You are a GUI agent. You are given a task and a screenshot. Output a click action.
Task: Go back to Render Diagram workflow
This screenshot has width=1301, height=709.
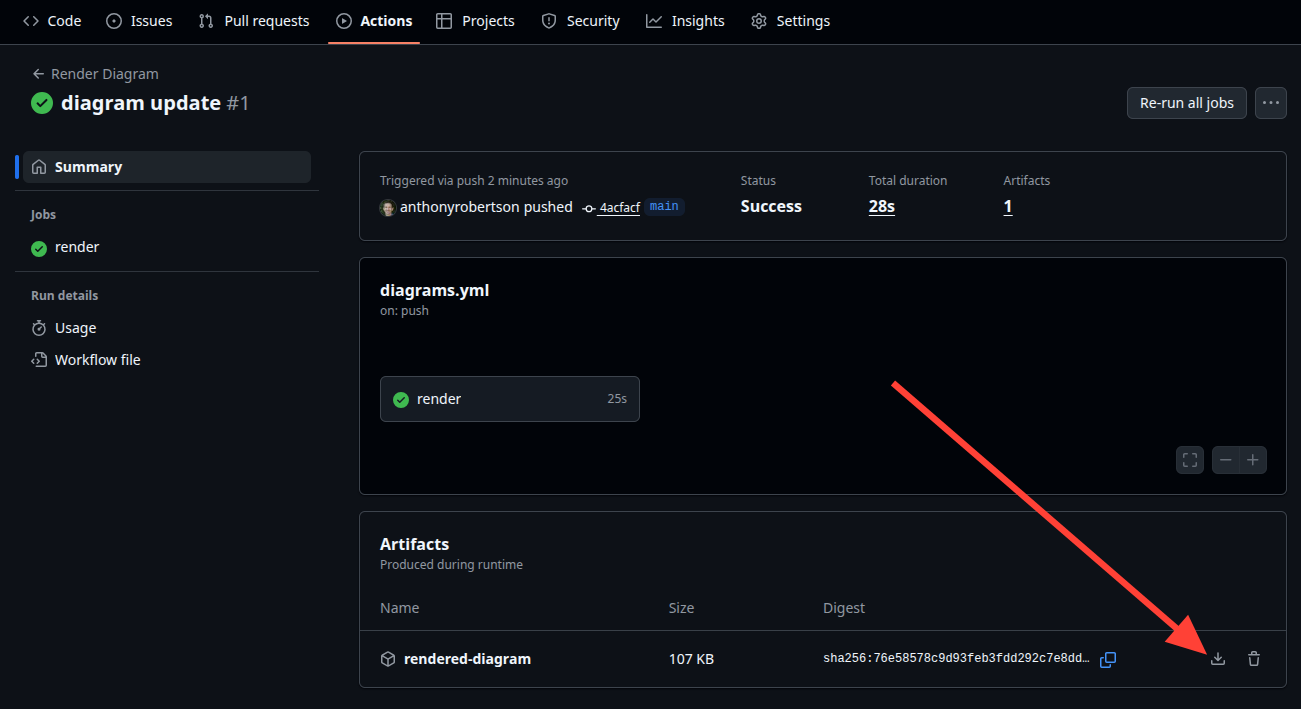95,74
